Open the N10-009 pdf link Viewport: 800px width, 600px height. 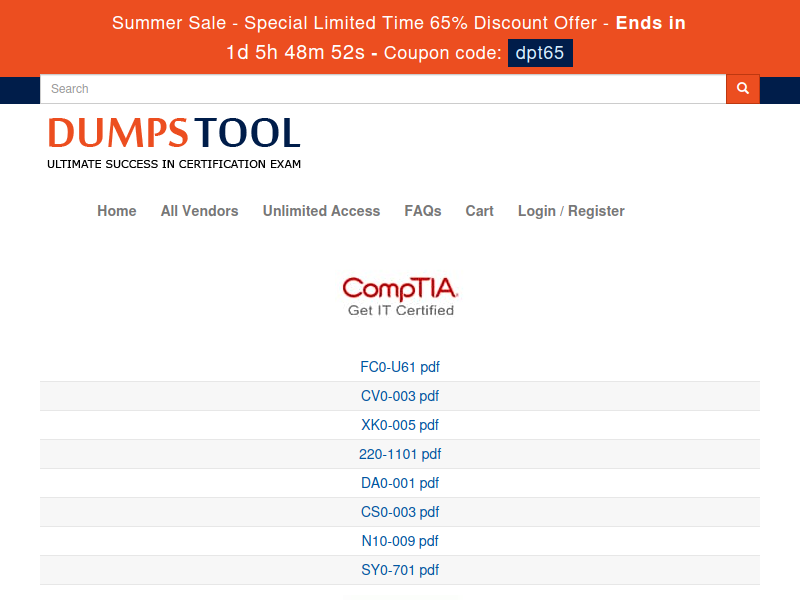click(x=400, y=541)
